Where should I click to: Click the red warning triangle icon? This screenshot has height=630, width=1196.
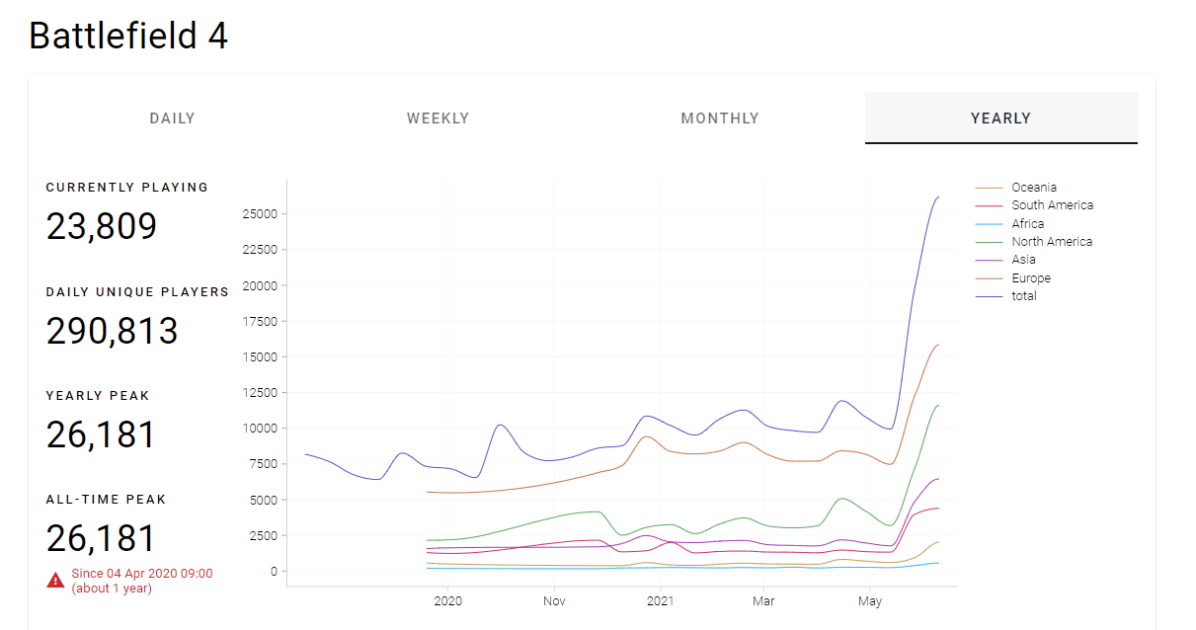click(x=56, y=581)
